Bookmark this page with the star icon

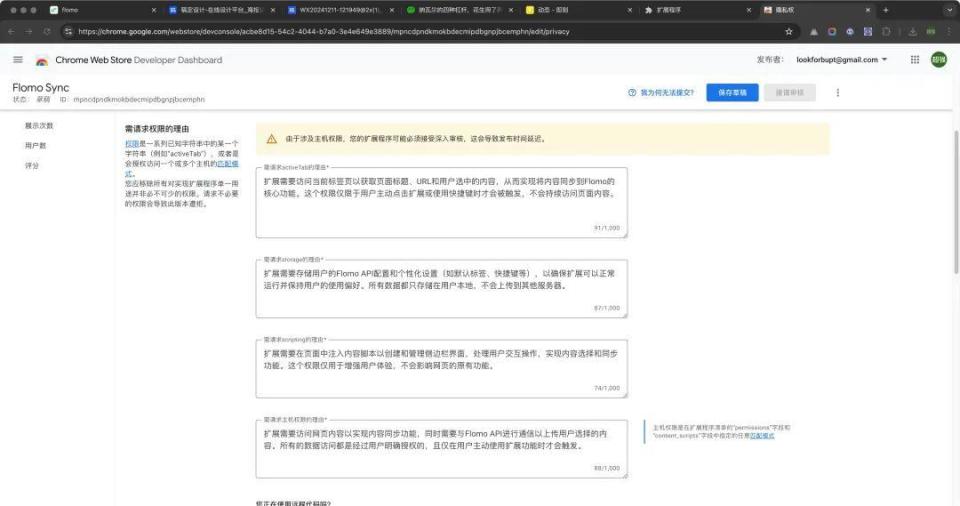tap(789, 31)
